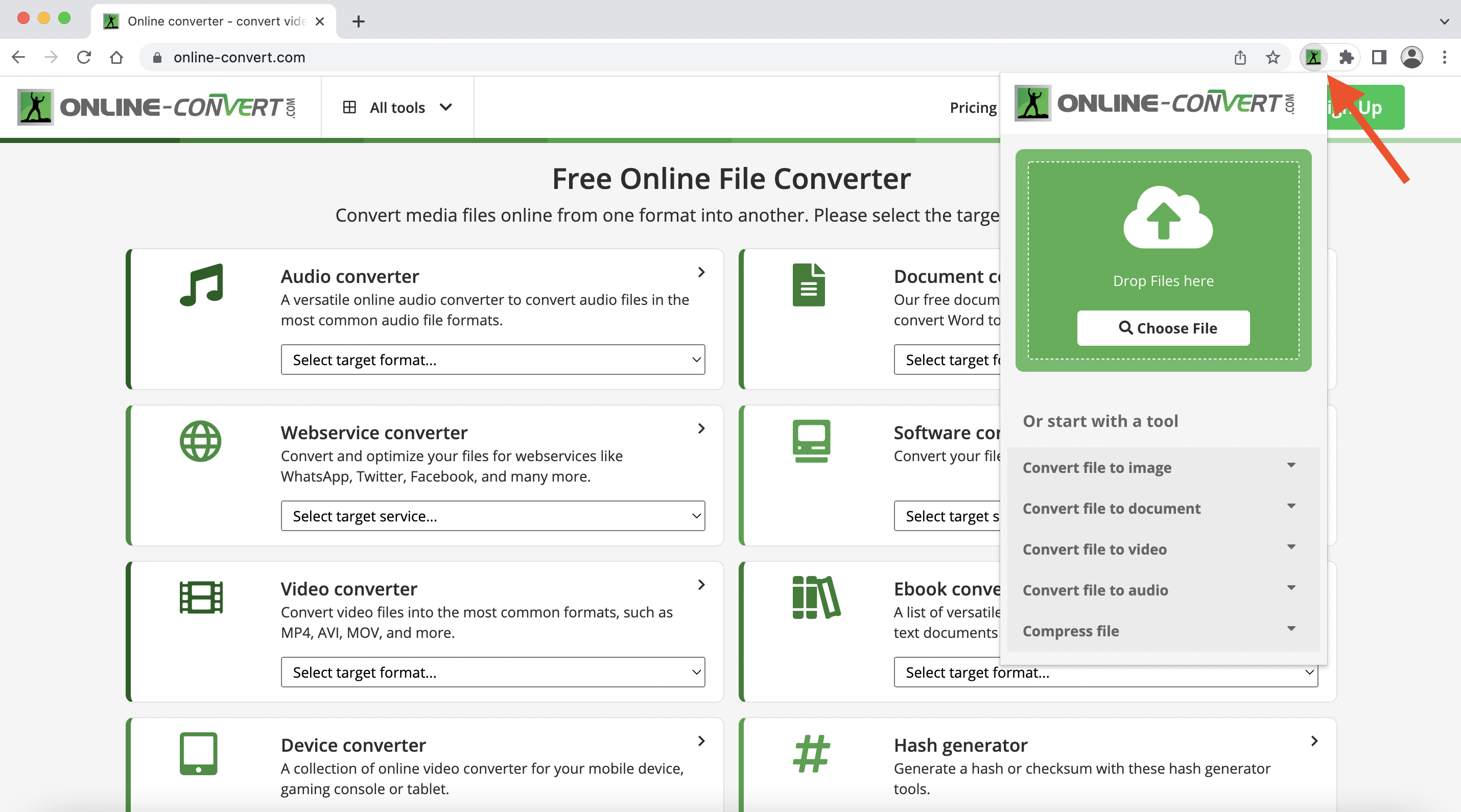Click the Choose File button in popup

pos(1163,327)
